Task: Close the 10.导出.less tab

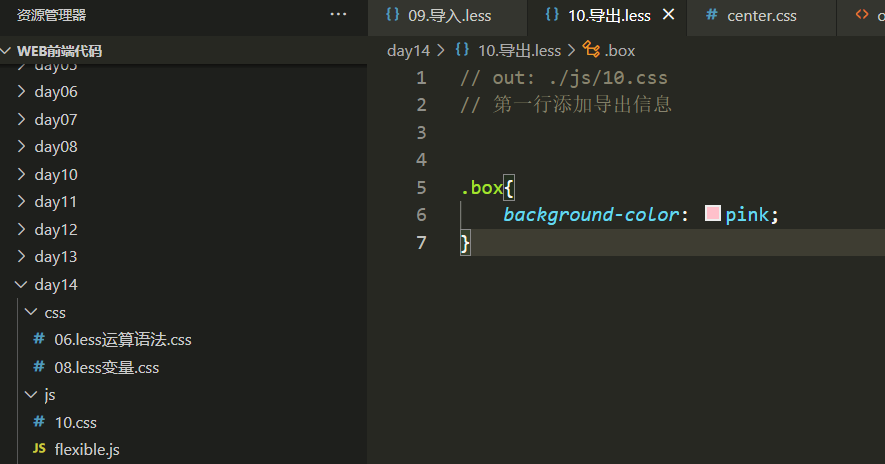Action: (668, 15)
